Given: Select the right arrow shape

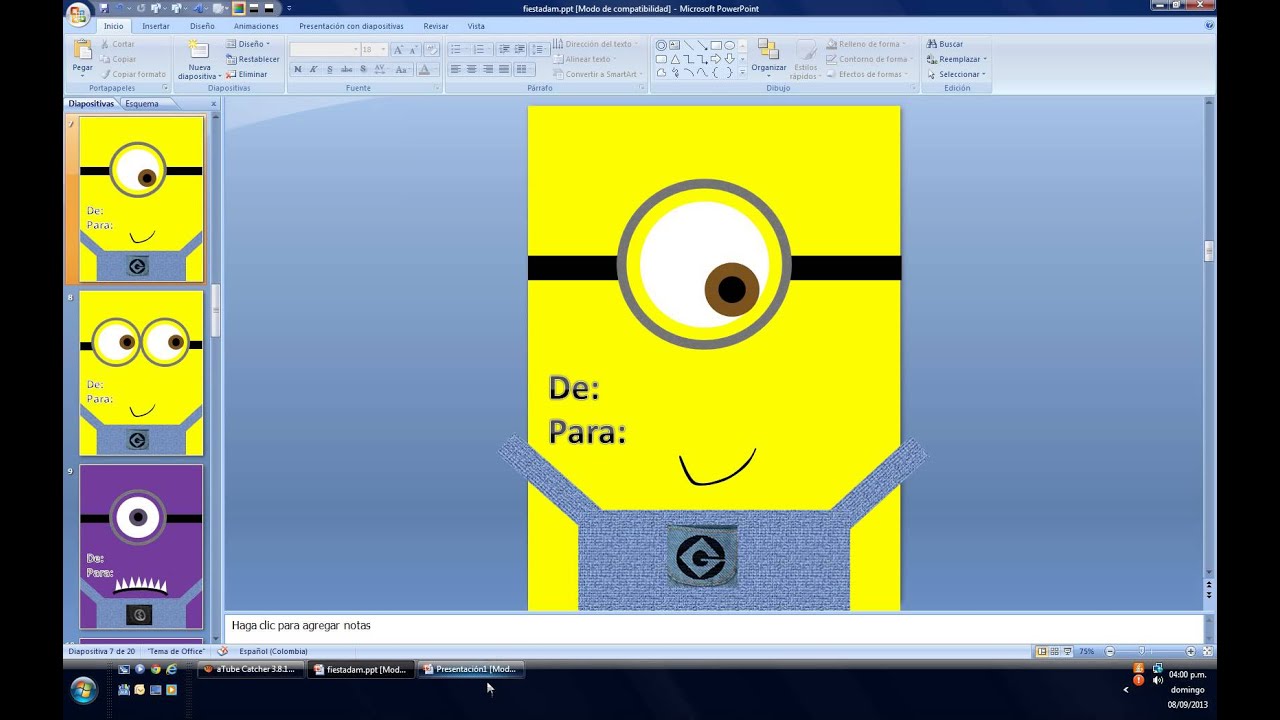Looking at the screenshot, I should click(716, 59).
